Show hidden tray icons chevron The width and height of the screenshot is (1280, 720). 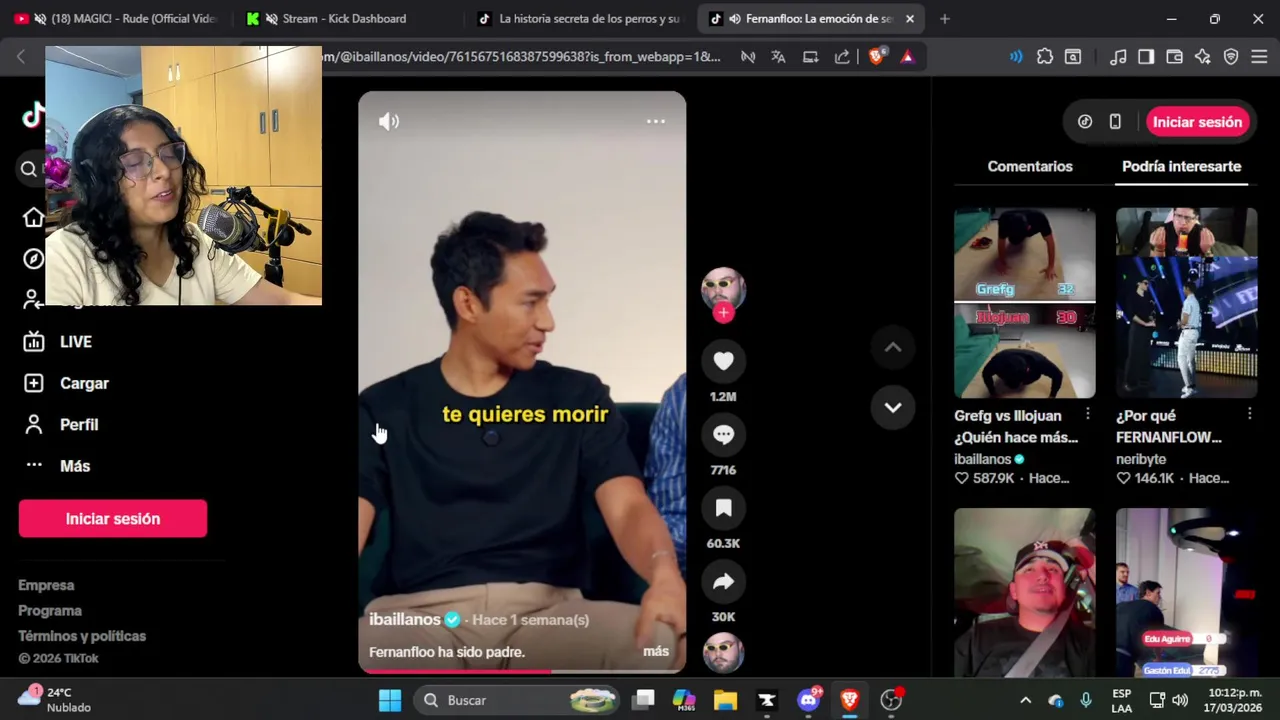pyautogui.click(x=1025, y=700)
